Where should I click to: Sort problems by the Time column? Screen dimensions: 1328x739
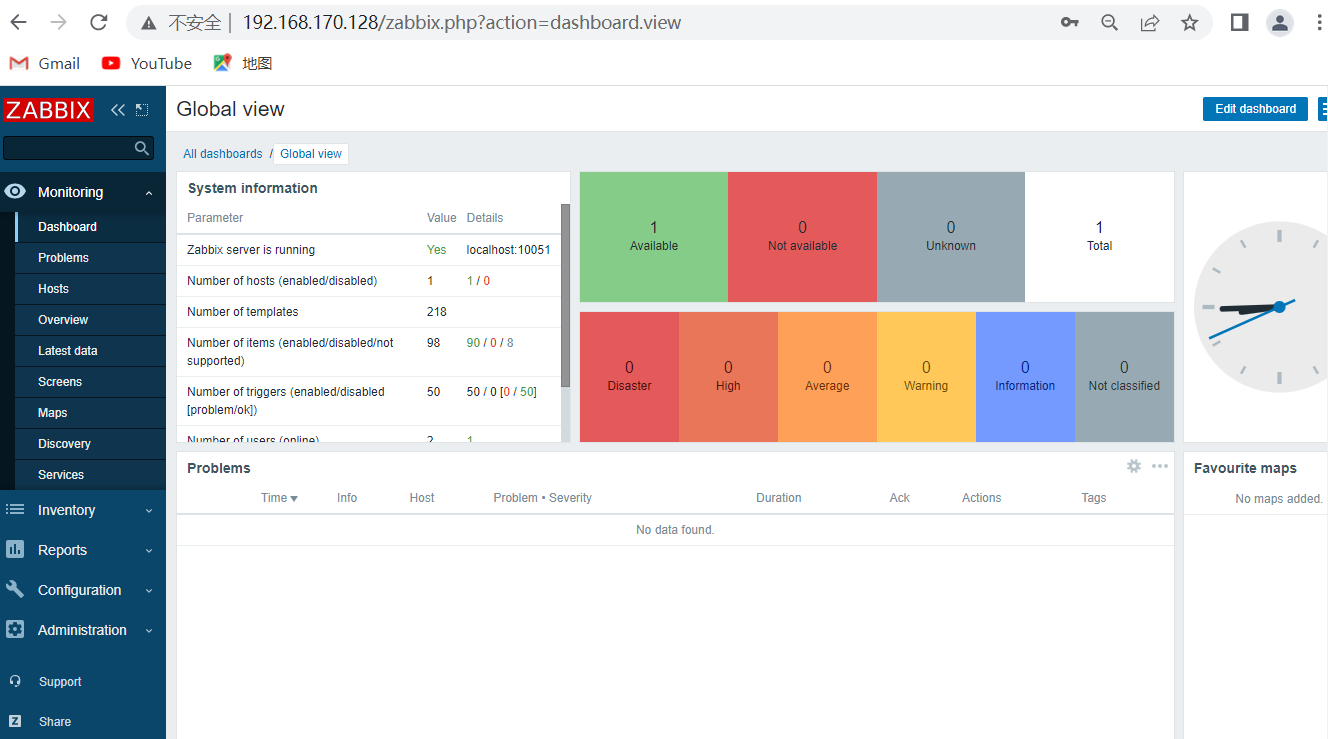point(279,498)
